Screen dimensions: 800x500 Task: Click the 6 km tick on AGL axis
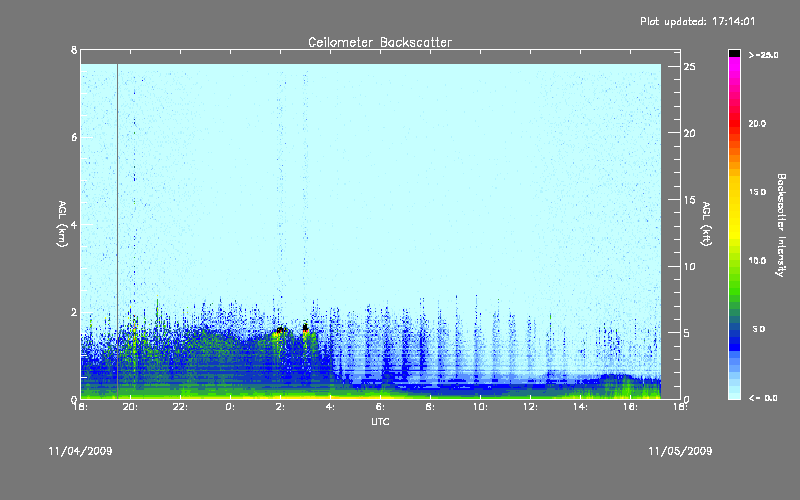point(74,137)
